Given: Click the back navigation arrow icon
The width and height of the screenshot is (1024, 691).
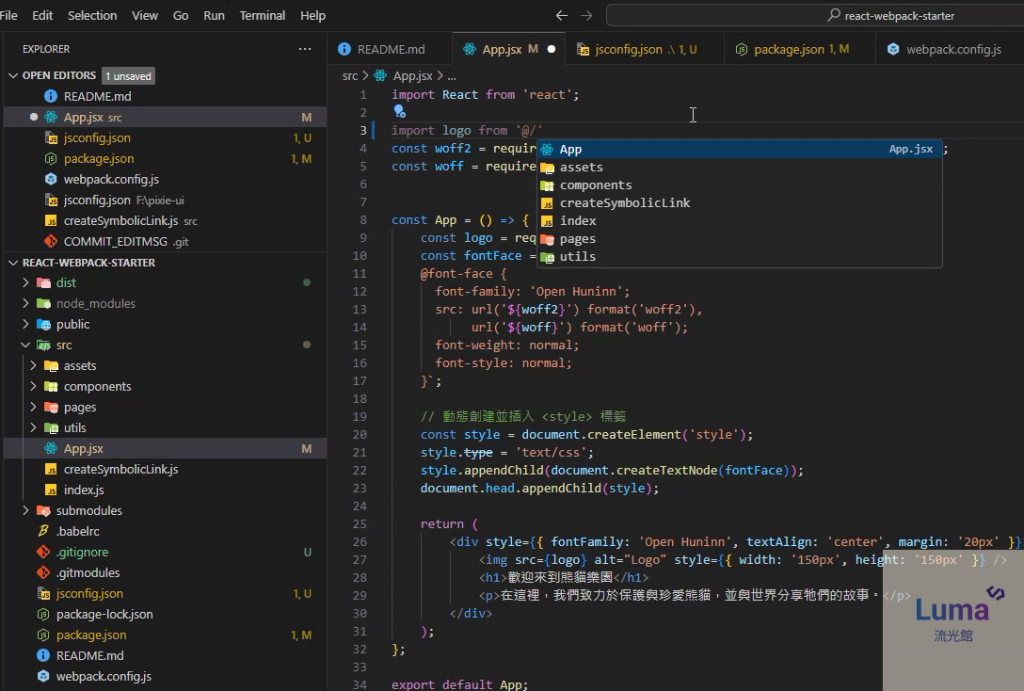Looking at the screenshot, I should [x=562, y=16].
